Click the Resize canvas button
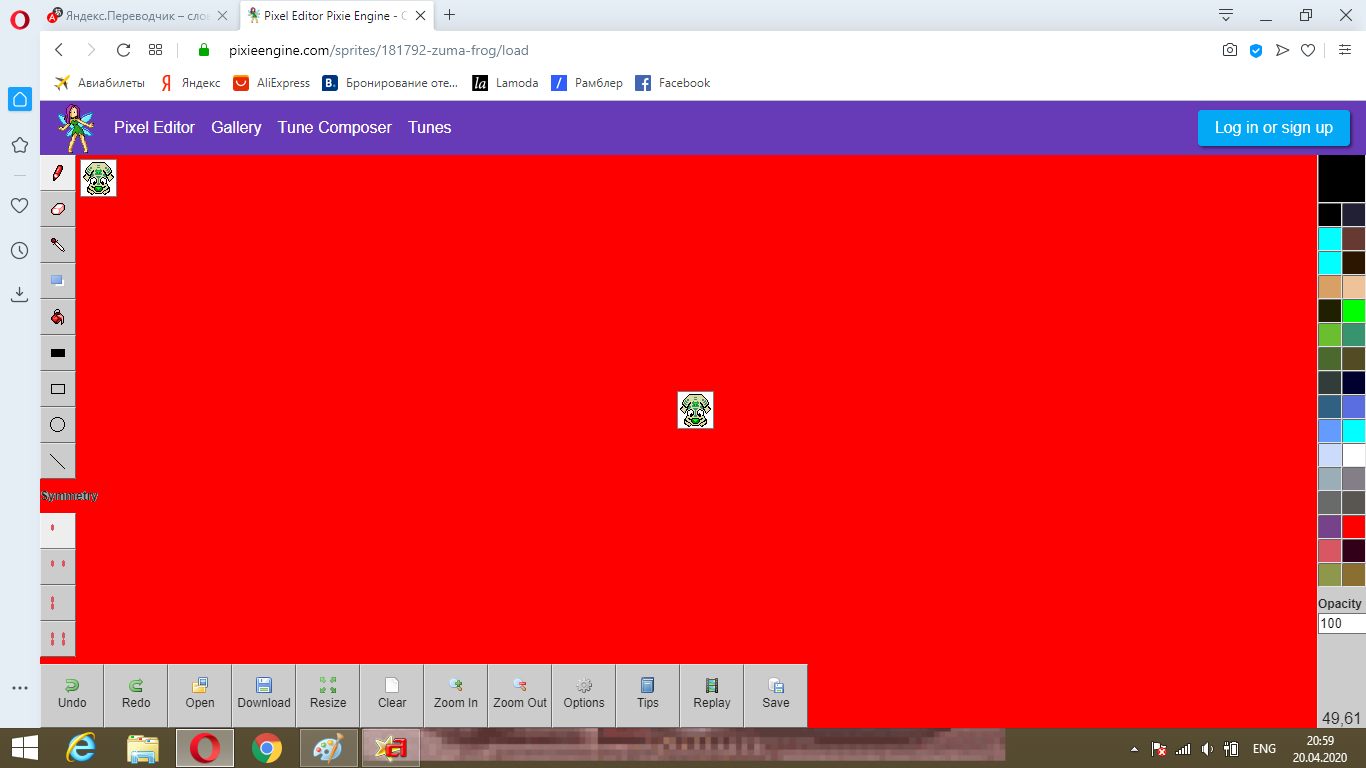 328,695
